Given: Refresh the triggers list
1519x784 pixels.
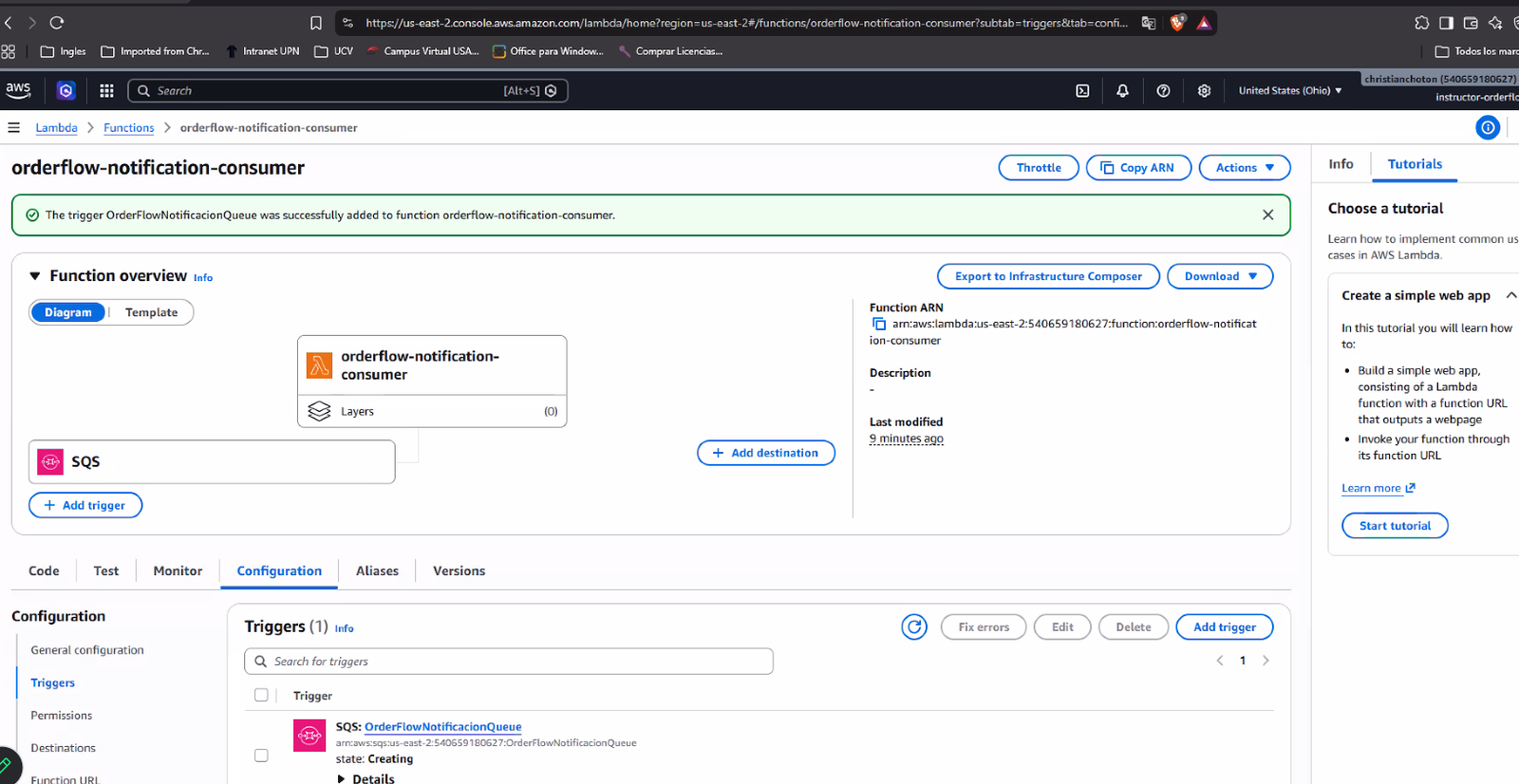Looking at the screenshot, I should 914,626.
